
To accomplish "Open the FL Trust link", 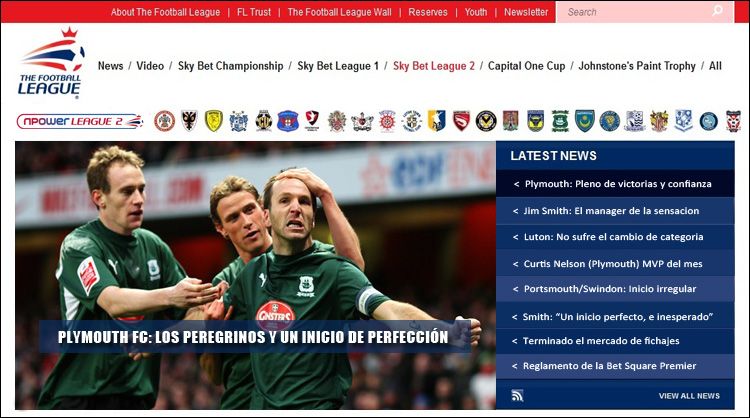I will point(254,12).
